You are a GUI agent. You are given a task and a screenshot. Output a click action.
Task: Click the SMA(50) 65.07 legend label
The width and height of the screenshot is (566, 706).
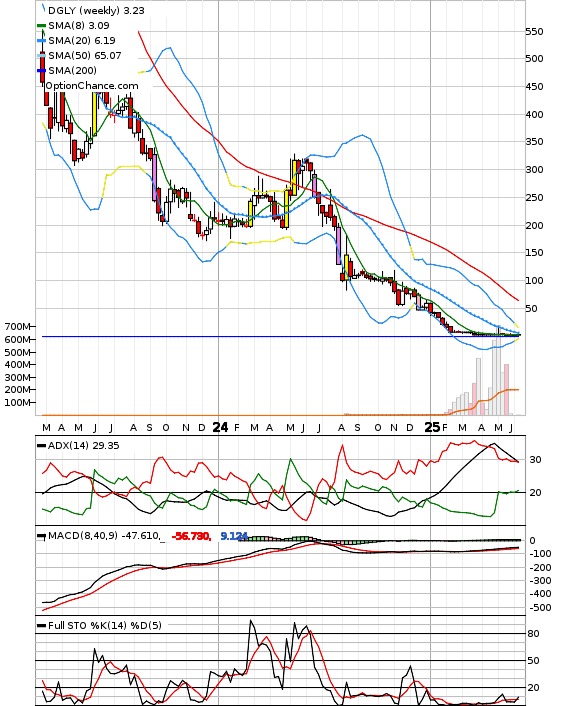pos(85,55)
